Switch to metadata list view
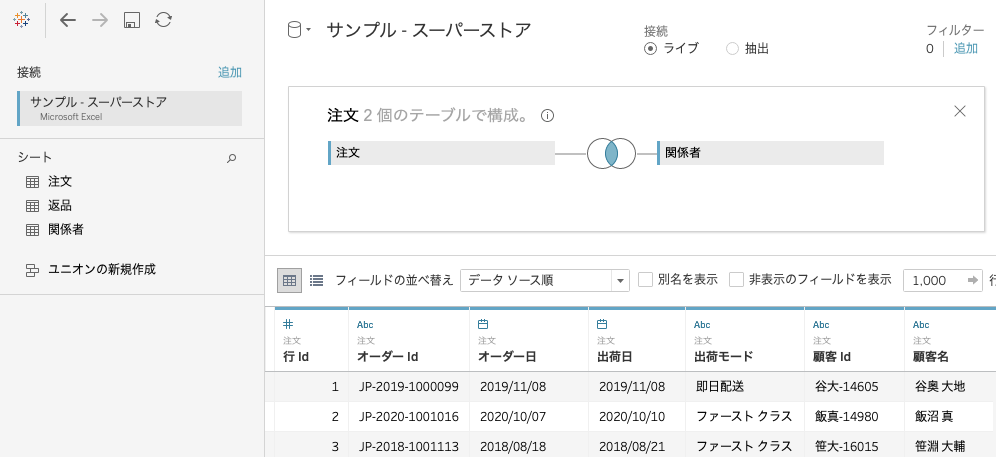The image size is (996, 457). click(316, 280)
